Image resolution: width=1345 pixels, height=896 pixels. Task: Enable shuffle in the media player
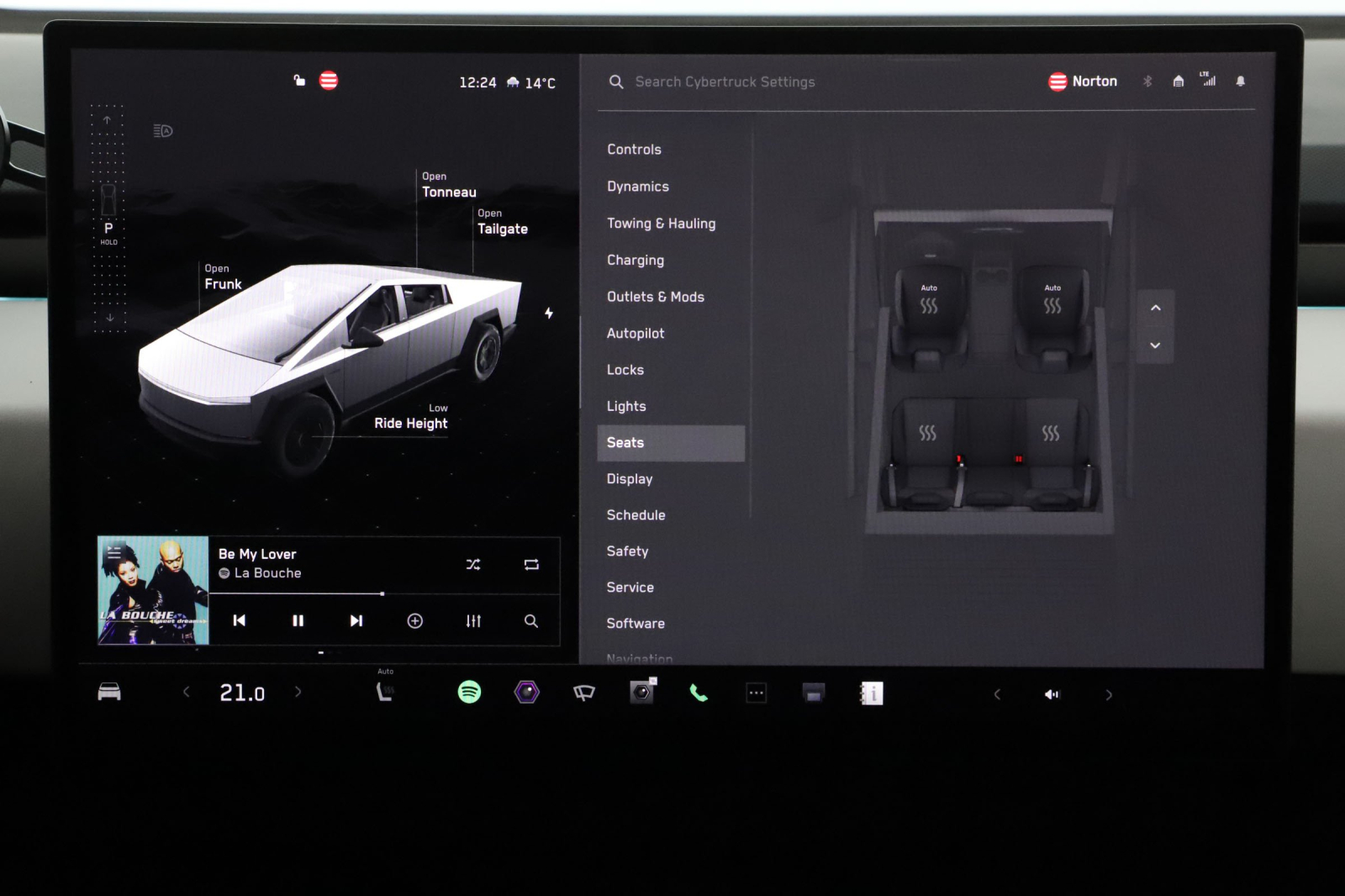[x=473, y=565]
